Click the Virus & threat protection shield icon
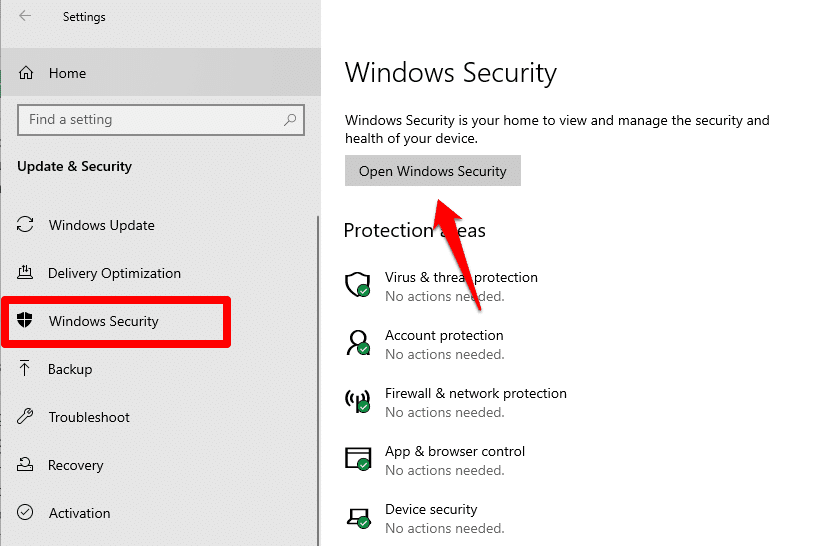The width and height of the screenshot is (832, 546). (x=357, y=285)
